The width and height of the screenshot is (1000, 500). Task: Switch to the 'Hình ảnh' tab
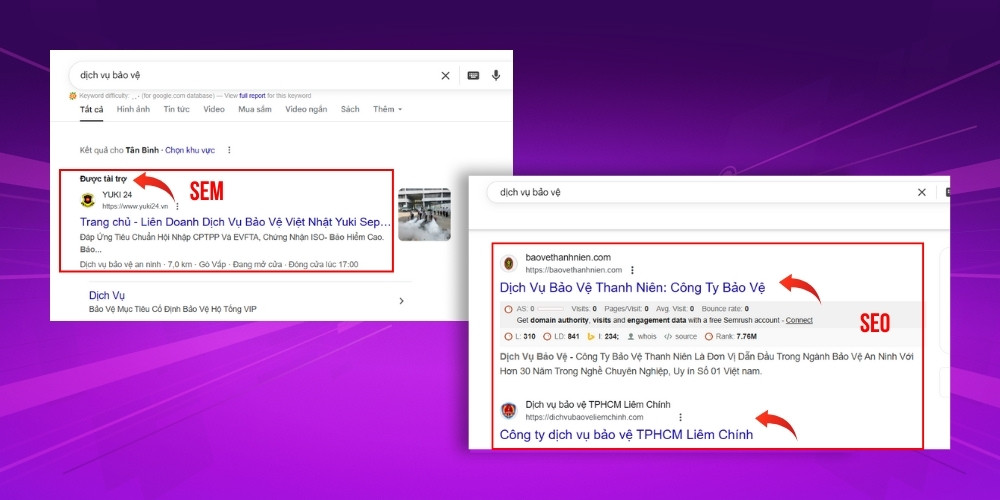click(133, 109)
